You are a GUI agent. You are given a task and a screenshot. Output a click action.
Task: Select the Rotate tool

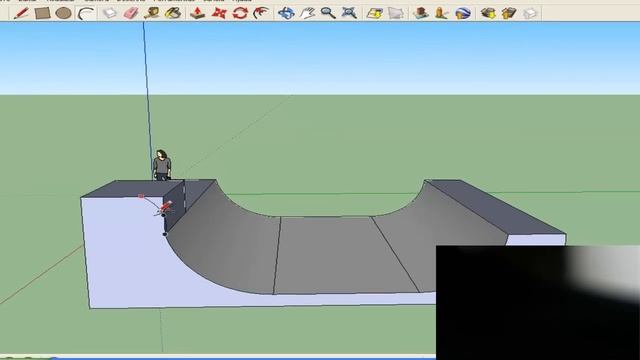point(240,13)
